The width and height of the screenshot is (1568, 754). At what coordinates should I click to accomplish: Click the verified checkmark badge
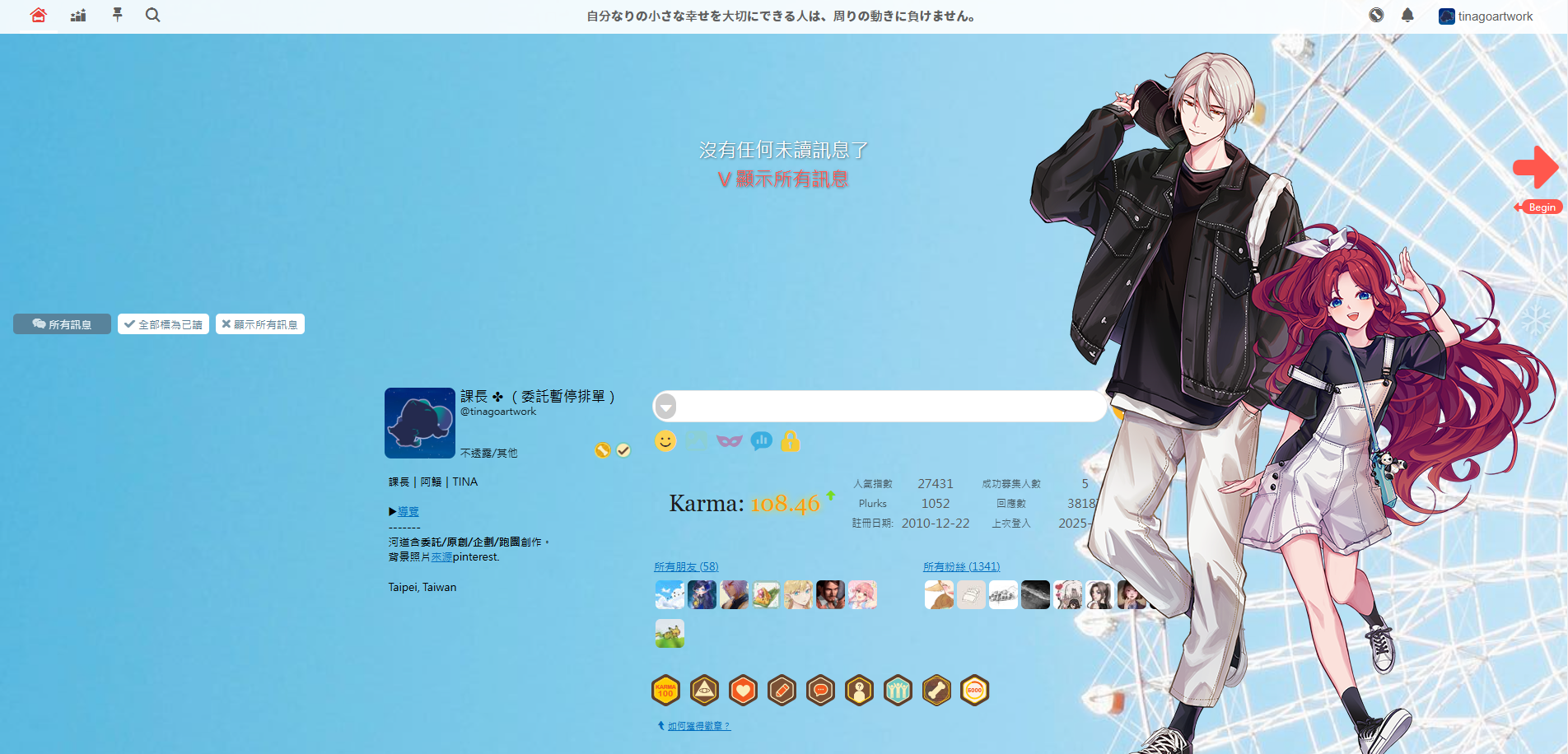[623, 450]
